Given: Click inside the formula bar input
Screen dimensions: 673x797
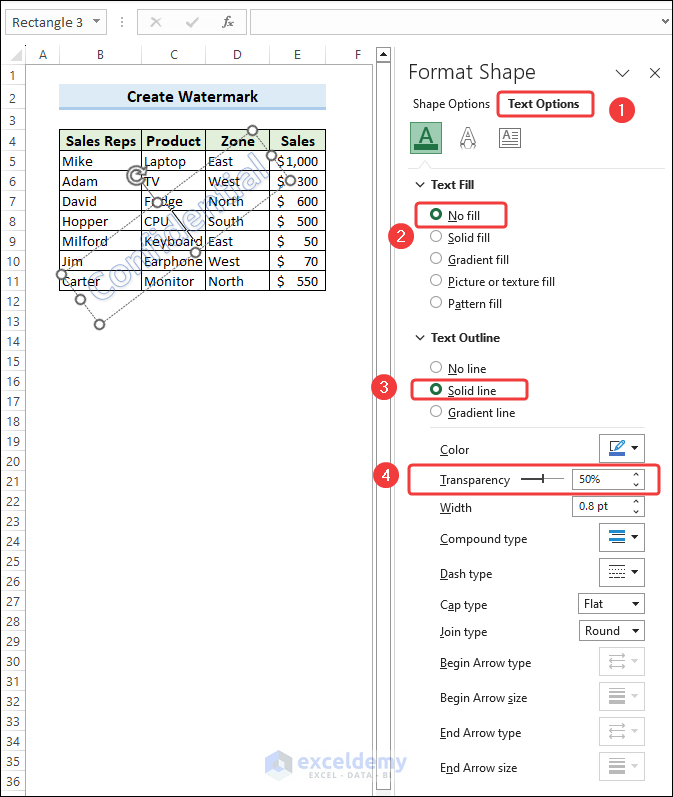Looking at the screenshot, I should pos(455,22).
